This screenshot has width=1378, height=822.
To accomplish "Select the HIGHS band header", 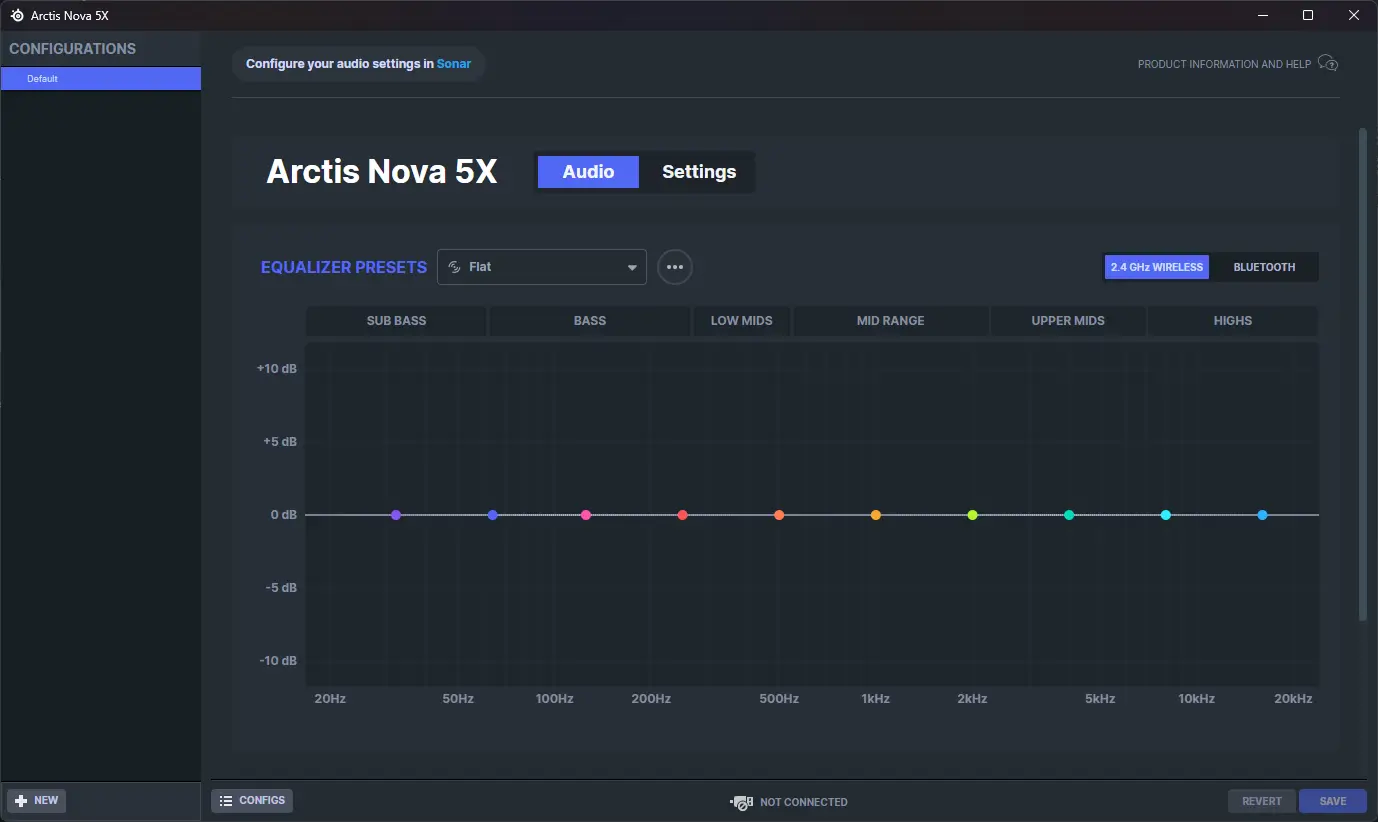I will (1233, 321).
